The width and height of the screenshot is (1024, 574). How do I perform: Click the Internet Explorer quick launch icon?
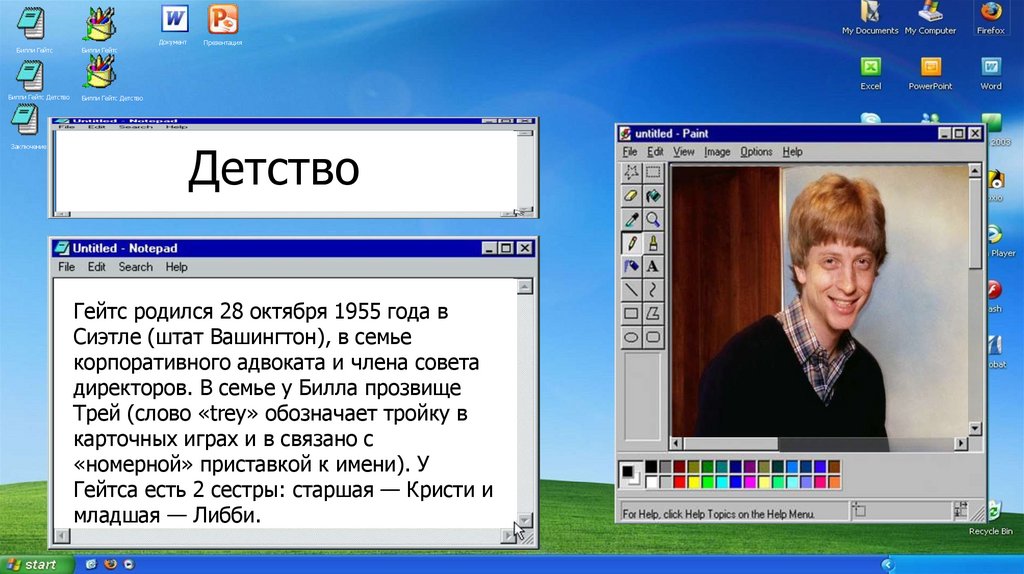91,564
